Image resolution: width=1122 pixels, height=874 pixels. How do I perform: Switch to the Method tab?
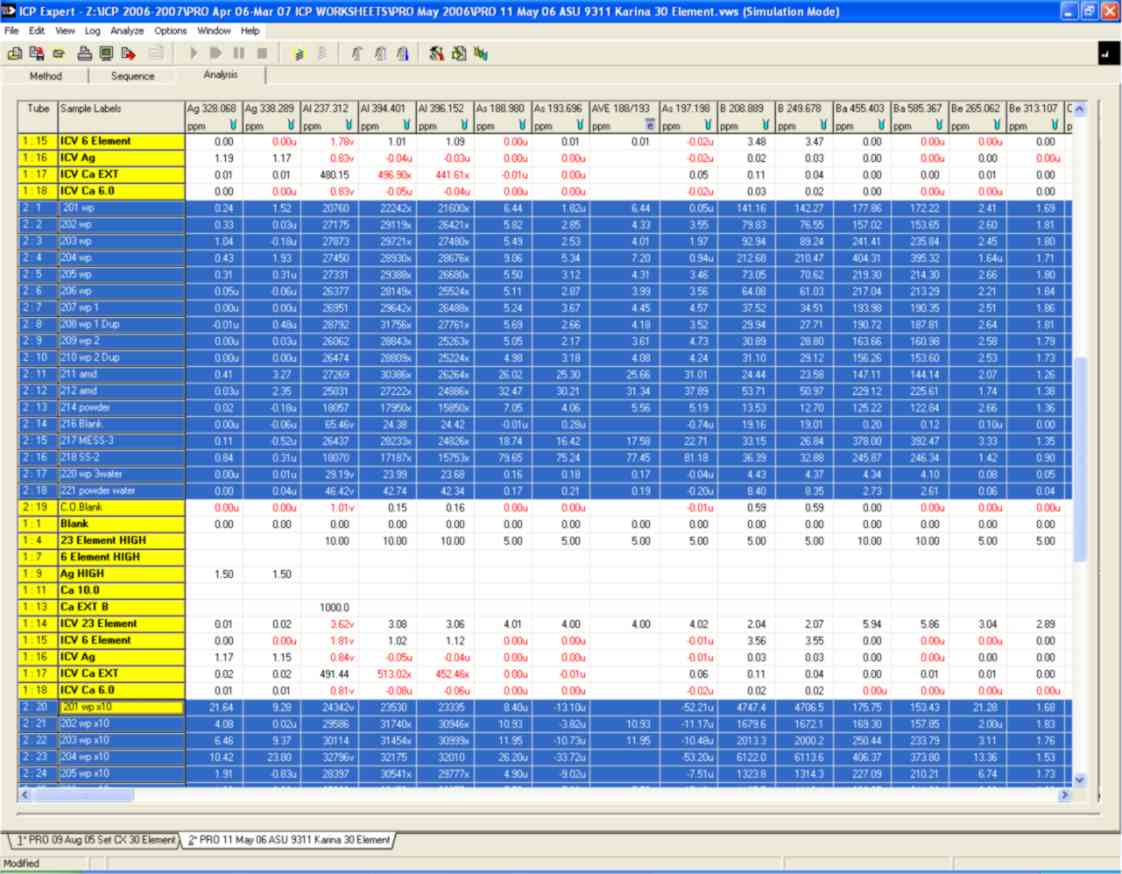(x=45, y=75)
